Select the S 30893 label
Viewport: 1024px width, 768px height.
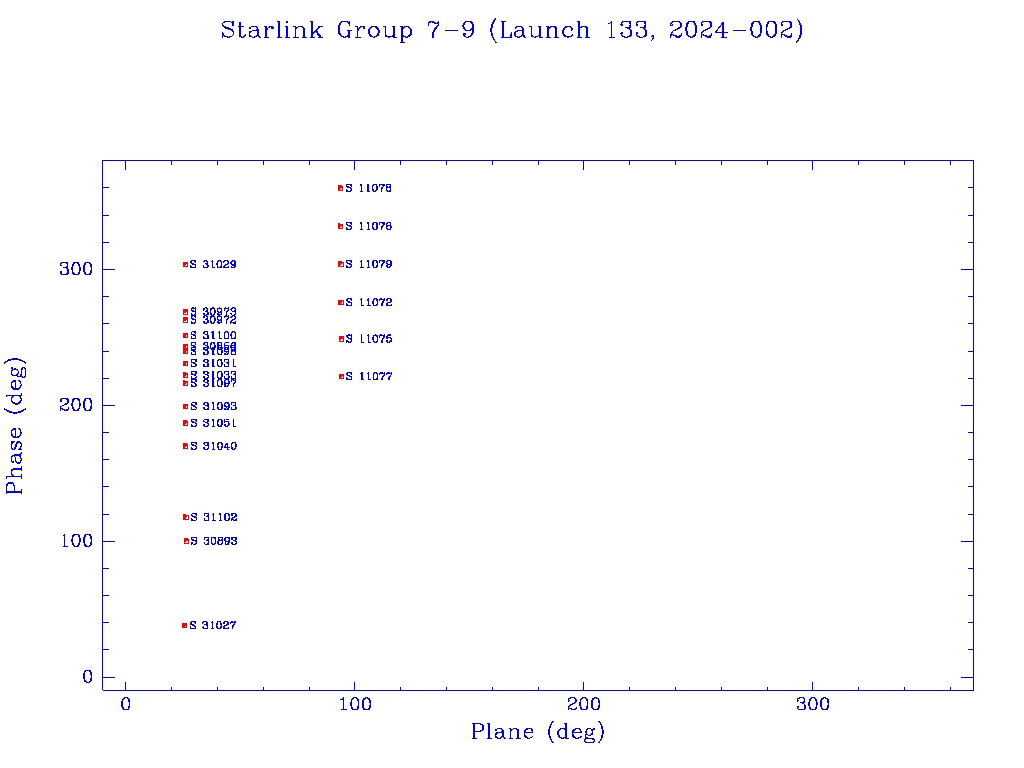coord(214,542)
